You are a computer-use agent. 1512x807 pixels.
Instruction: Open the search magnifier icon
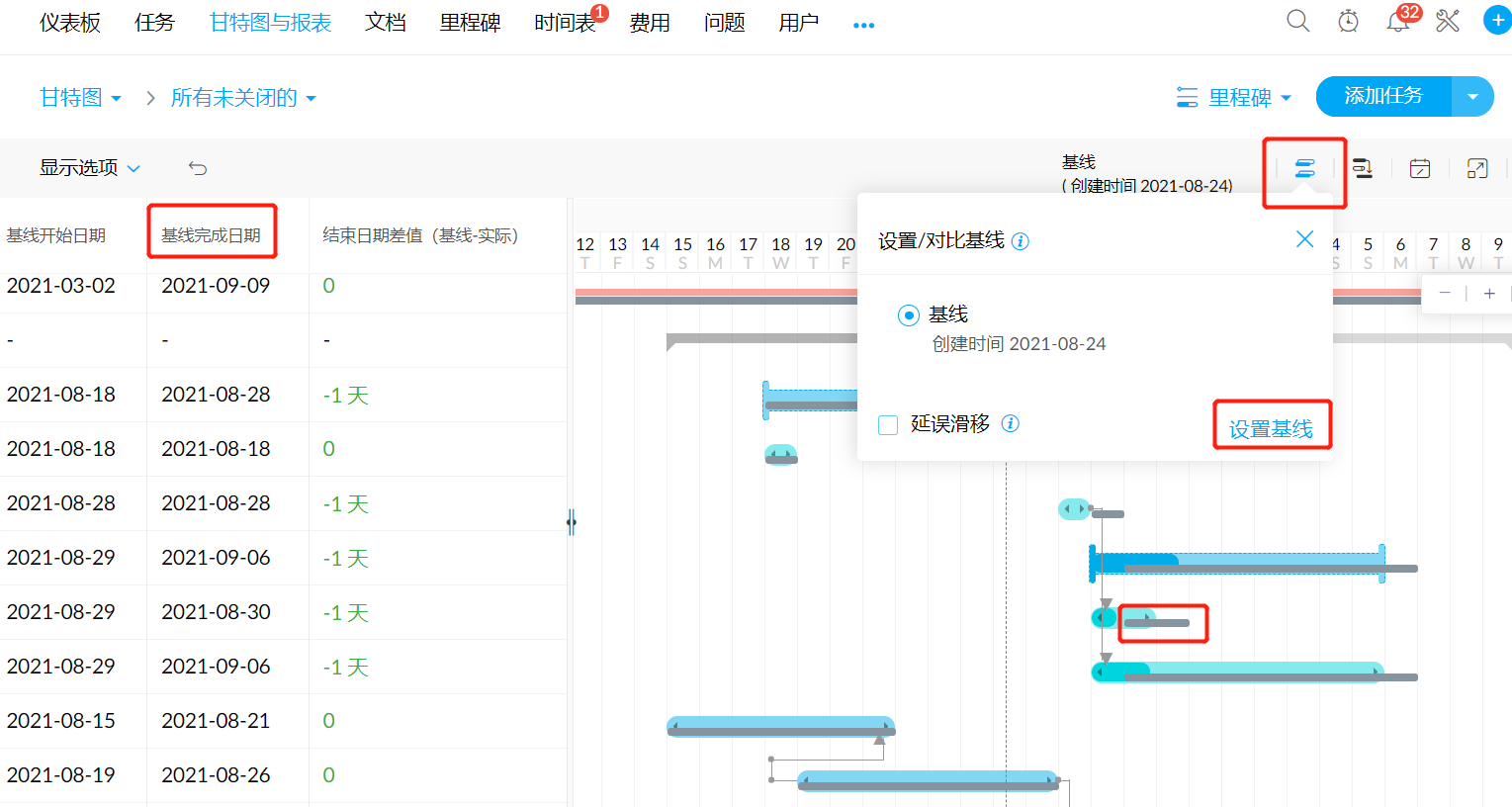[x=1297, y=20]
